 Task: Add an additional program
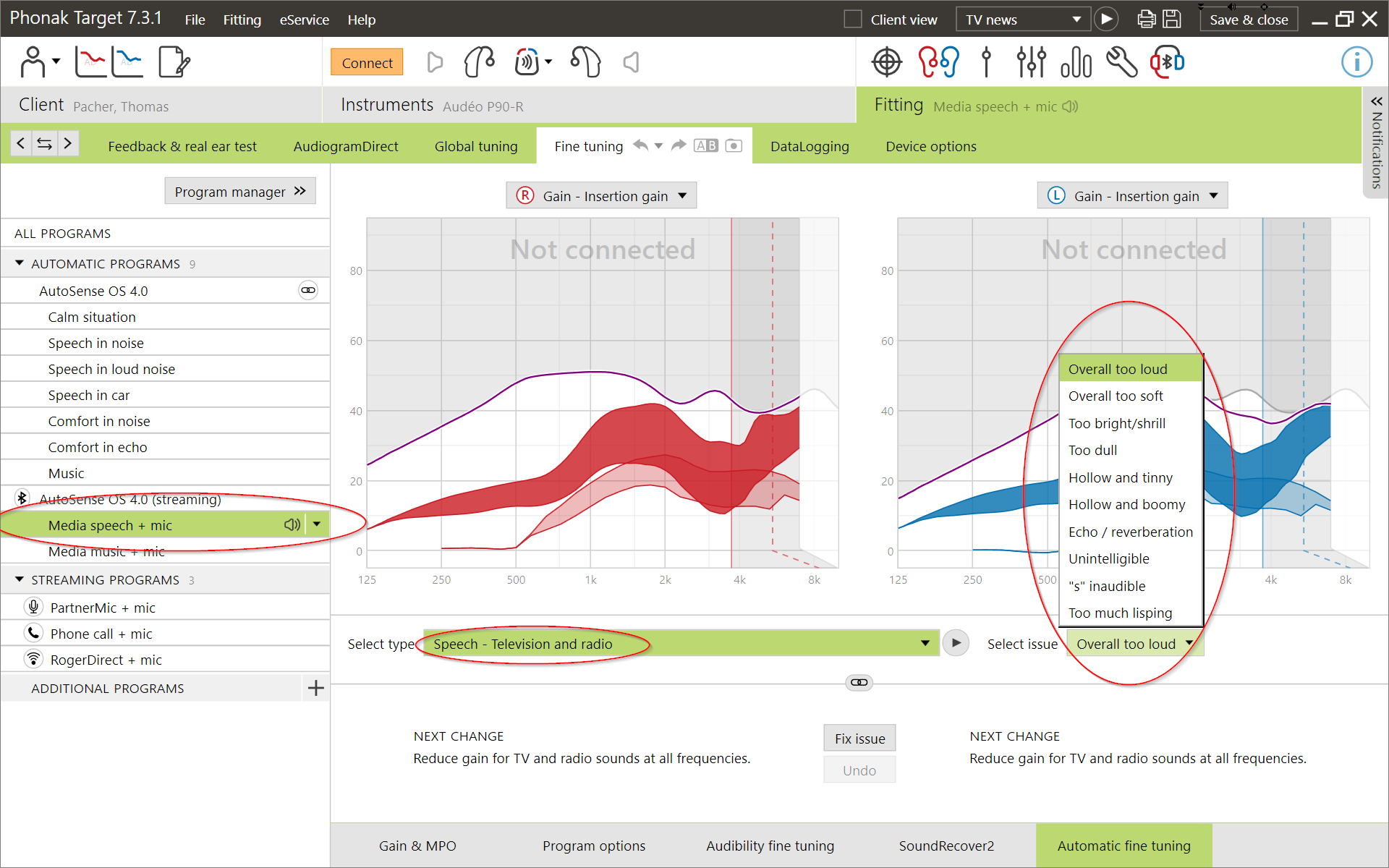pyautogui.click(x=315, y=688)
